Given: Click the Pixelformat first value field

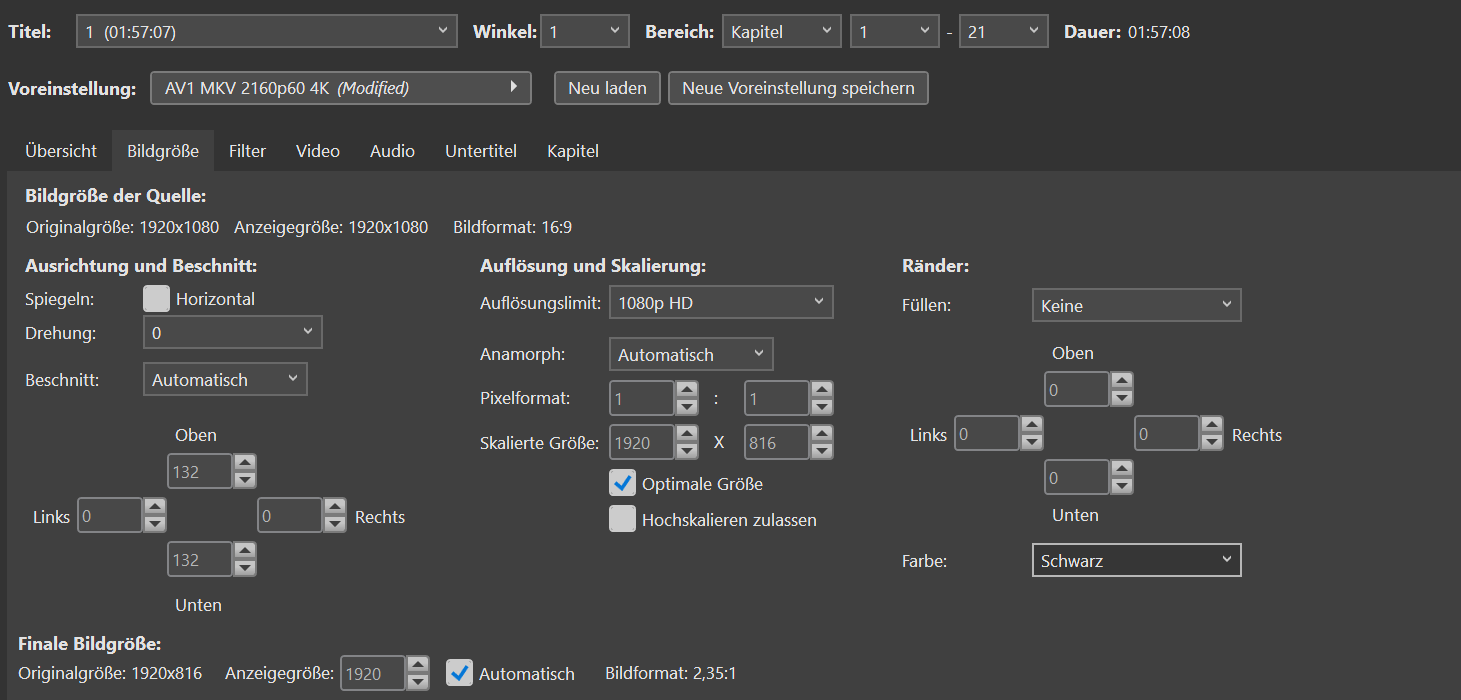Looking at the screenshot, I should [641, 398].
